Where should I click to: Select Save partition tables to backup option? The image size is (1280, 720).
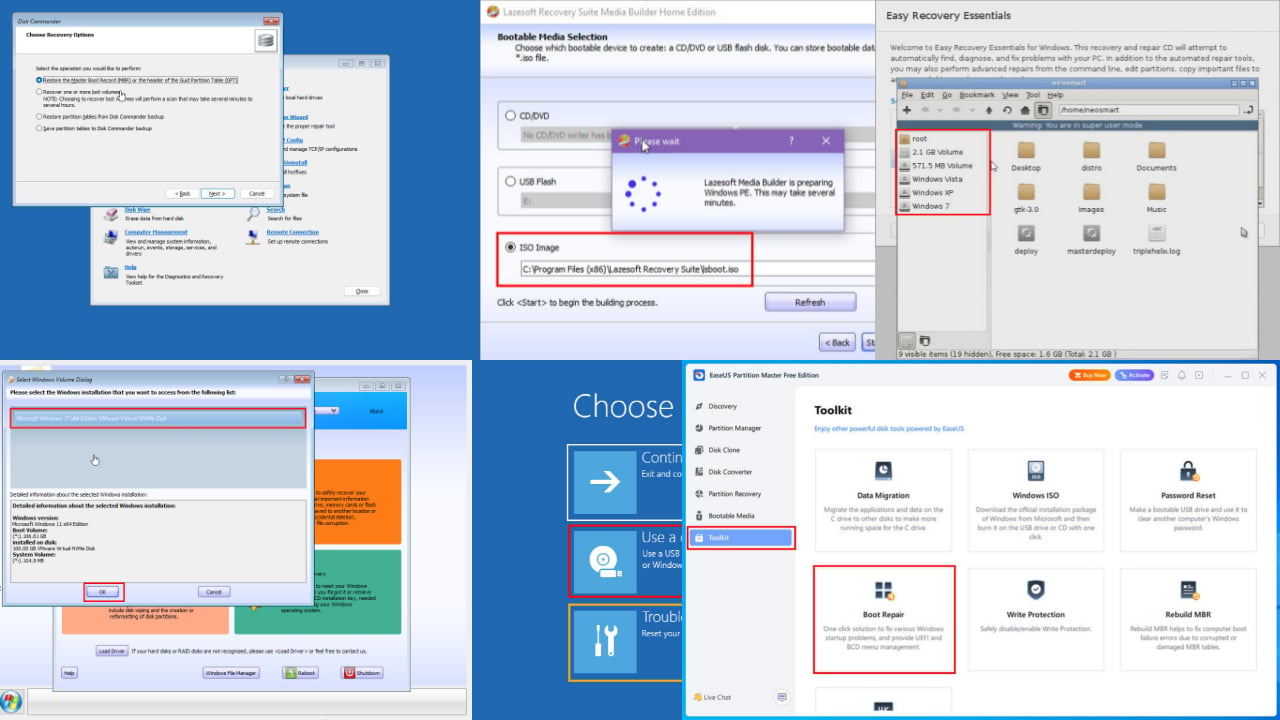click(x=94, y=128)
